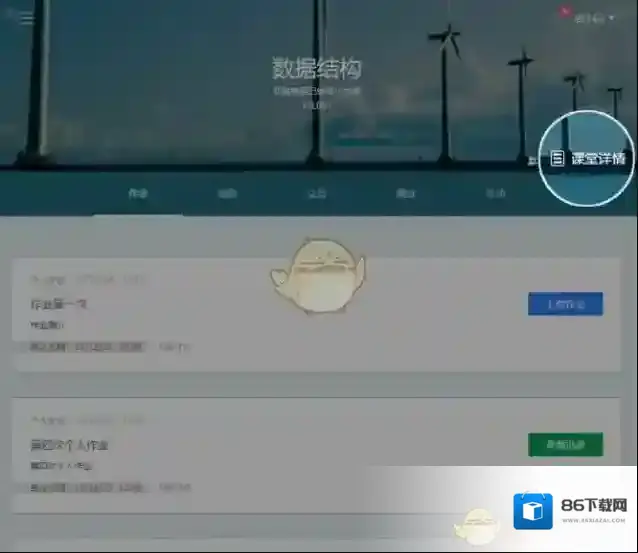Image resolution: width=638 pixels, height=553 pixels.
Task: Click the green button on the second homework card
Action: pos(566,444)
